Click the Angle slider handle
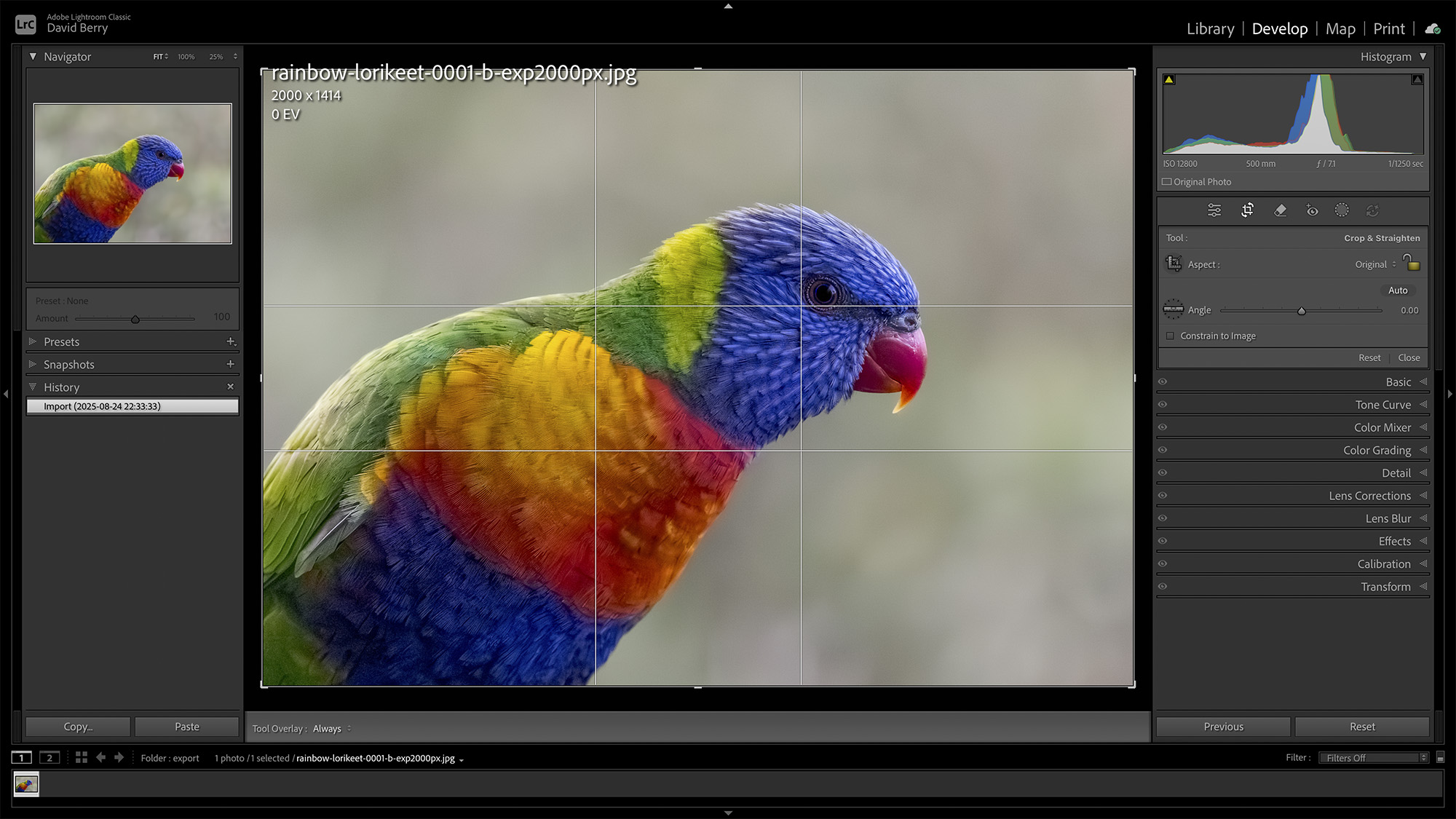The width and height of the screenshot is (1456, 819). click(x=1302, y=310)
